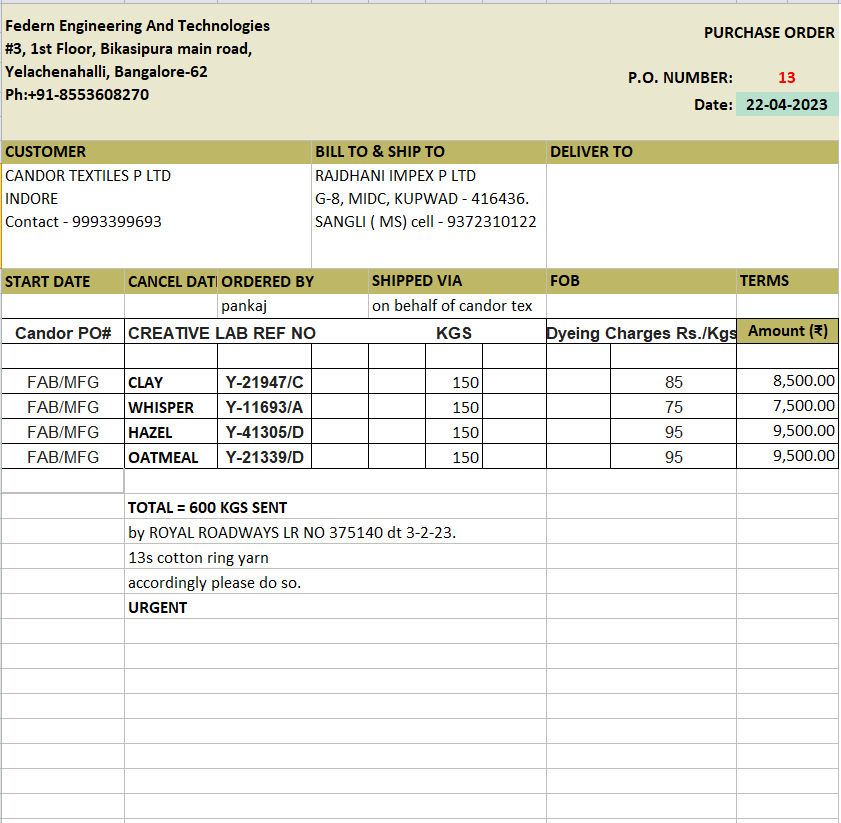The height and width of the screenshot is (823, 841).
Task: Select the TERMS header cell
Action: pos(787,282)
